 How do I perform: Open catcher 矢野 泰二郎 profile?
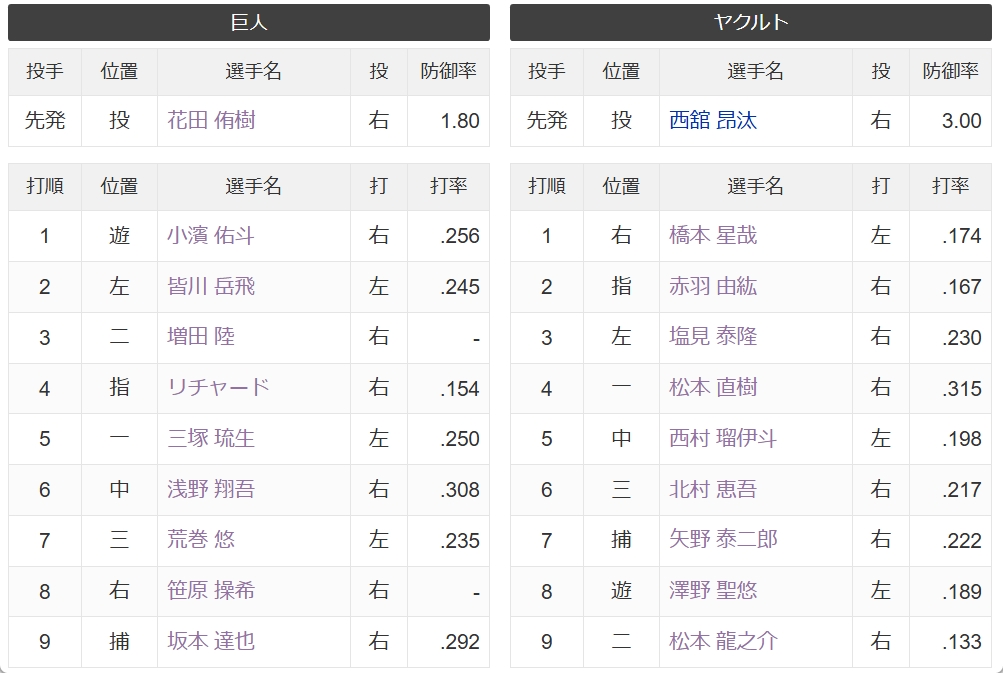tap(723, 539)
